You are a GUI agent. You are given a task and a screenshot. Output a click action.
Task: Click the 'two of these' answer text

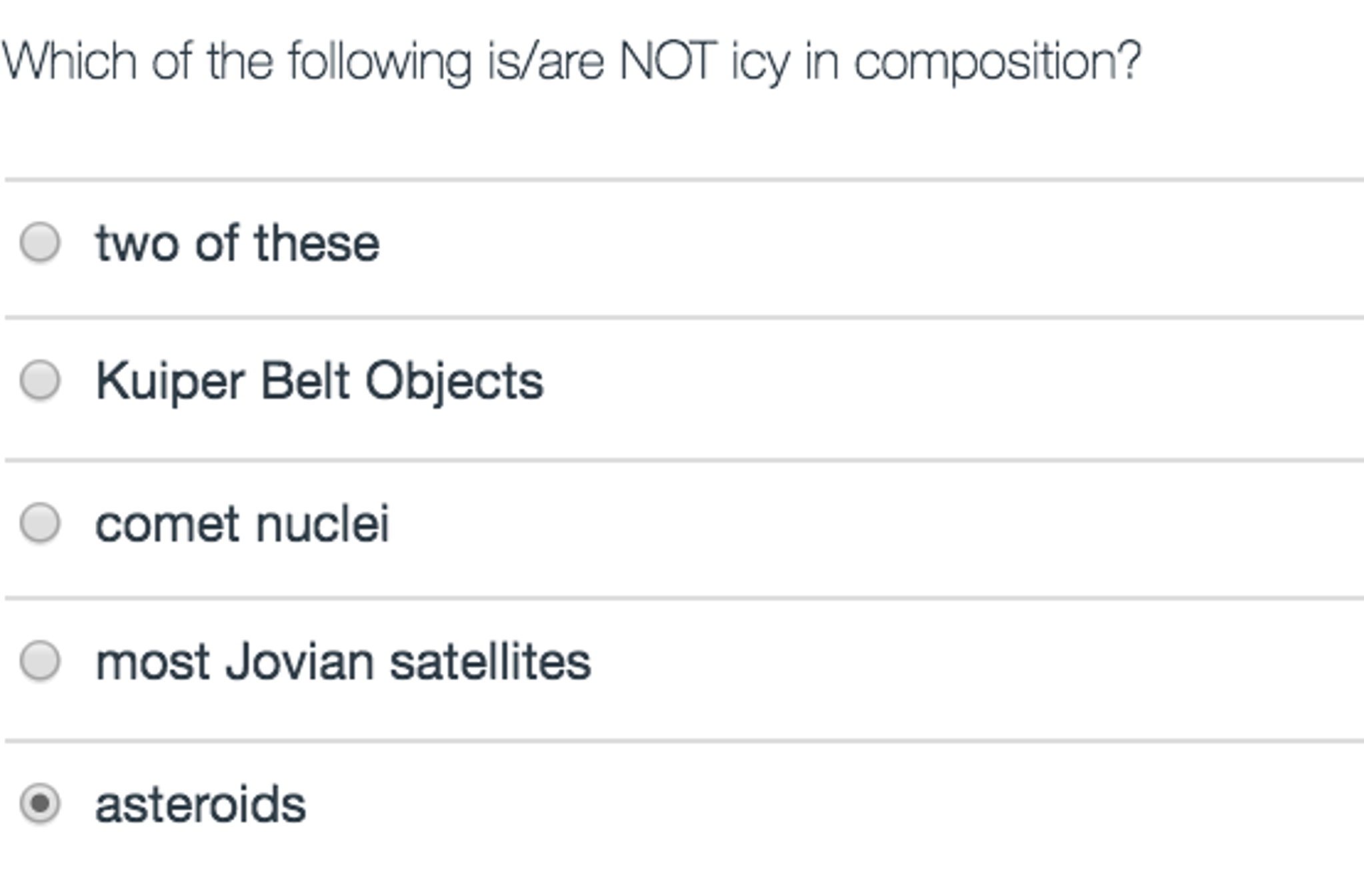click(x=237, y=244)
